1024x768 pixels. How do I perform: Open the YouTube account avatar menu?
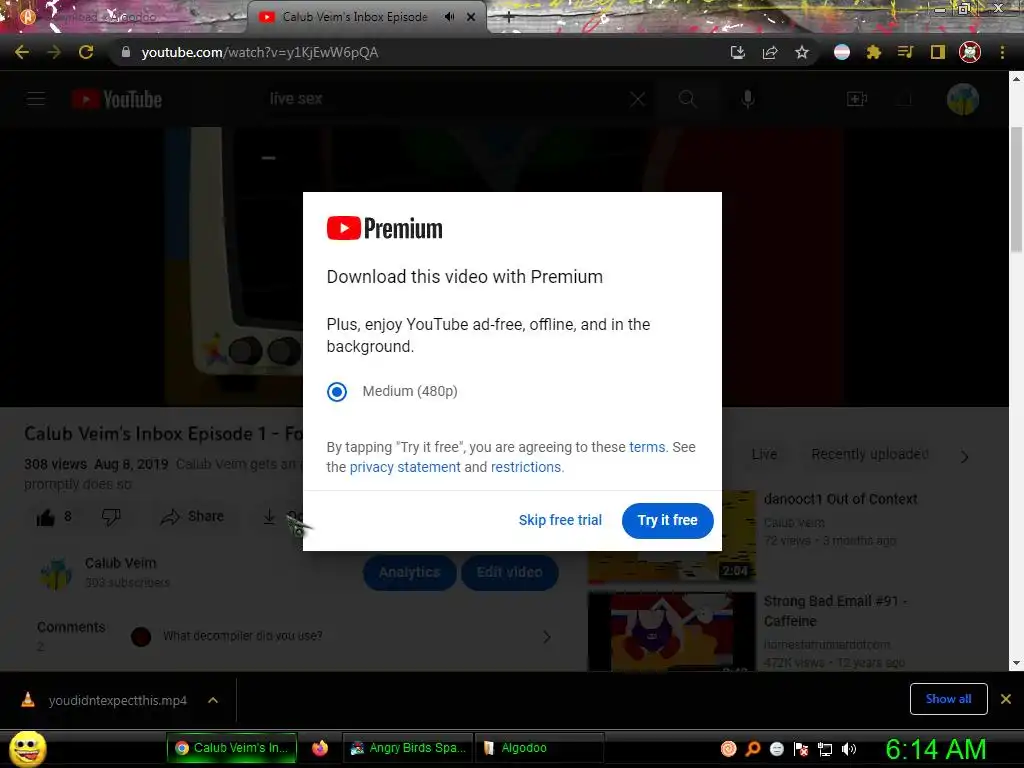click(x=963, y=99)
